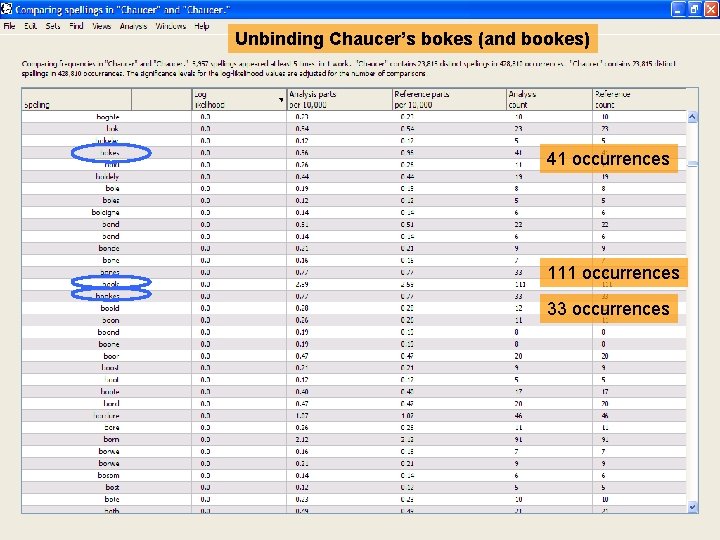The width and height of the screenshot is (720, 540).
Task: Click reference count 17 cell
Action: [x=605, y=392]
